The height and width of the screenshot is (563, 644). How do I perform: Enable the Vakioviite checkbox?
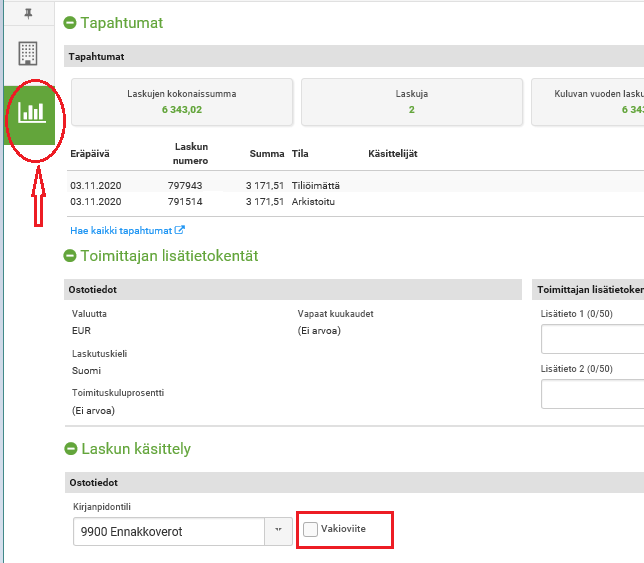(x=311, y=529)
